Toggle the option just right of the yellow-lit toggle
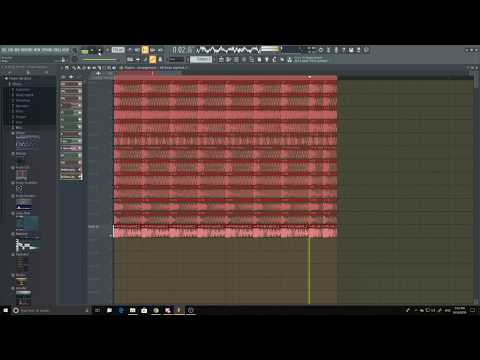 (153, 50)
